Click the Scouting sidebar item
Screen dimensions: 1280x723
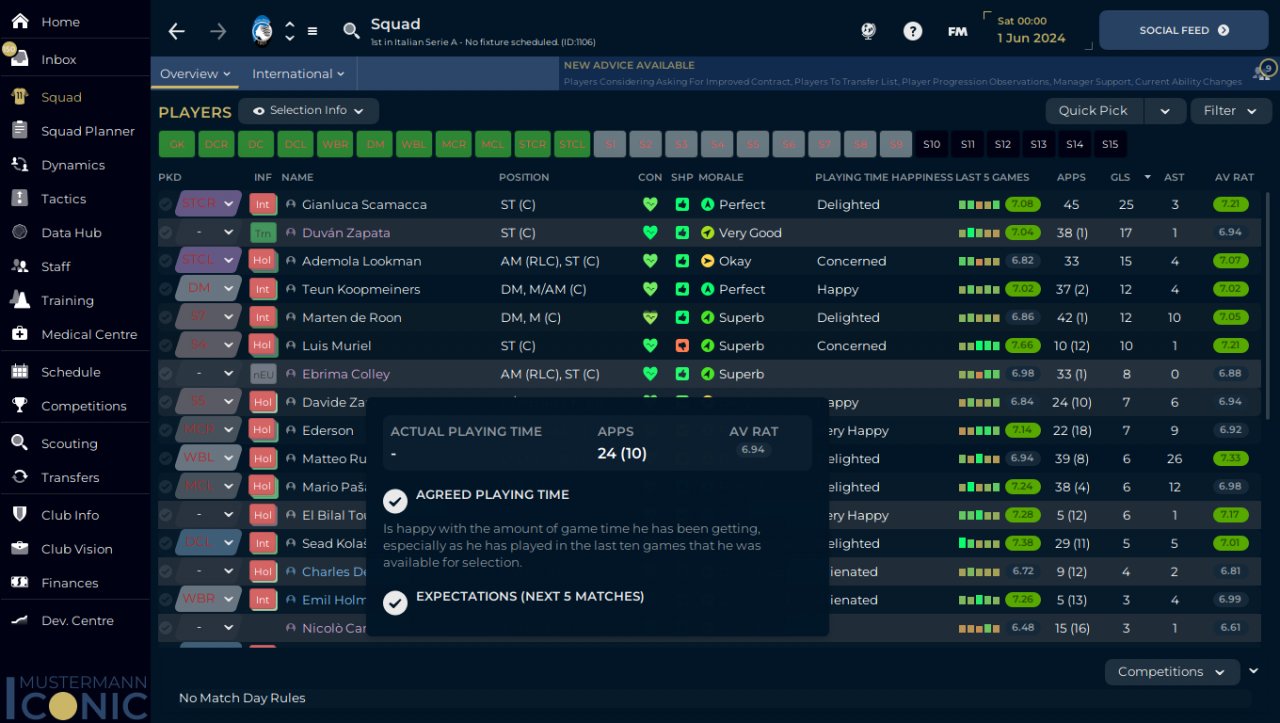point(69,443)
